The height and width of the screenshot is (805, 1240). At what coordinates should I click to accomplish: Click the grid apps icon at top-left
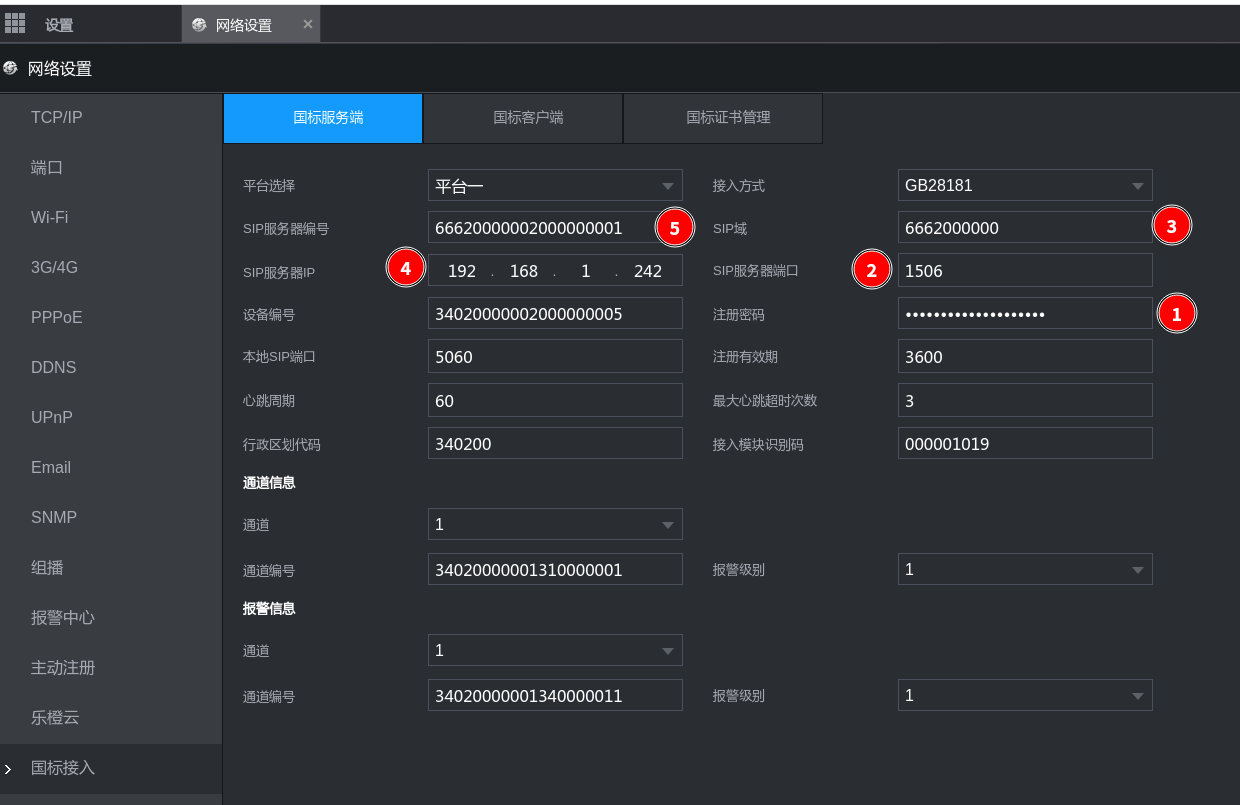(x=15, y=23)
